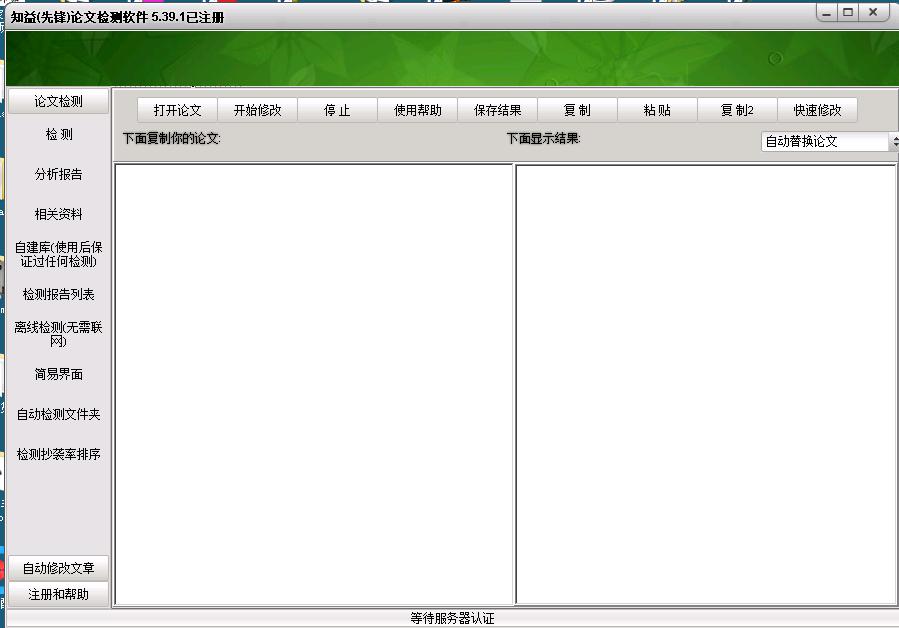Open the 自动替换论文 dropdown
The height and width of the screenshot is (628, 899).
829,142
